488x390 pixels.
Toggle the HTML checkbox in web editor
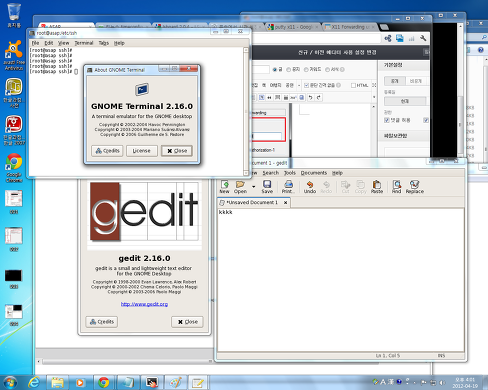tap(353, 85)
